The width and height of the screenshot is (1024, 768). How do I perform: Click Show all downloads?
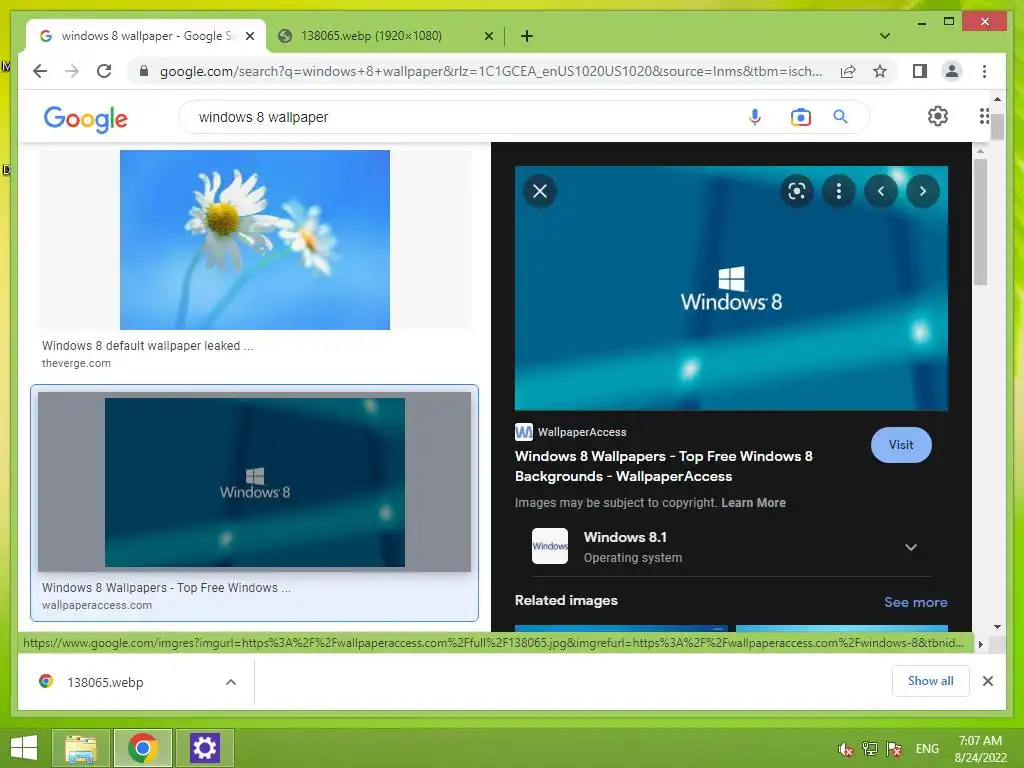(x=930, y=681)
